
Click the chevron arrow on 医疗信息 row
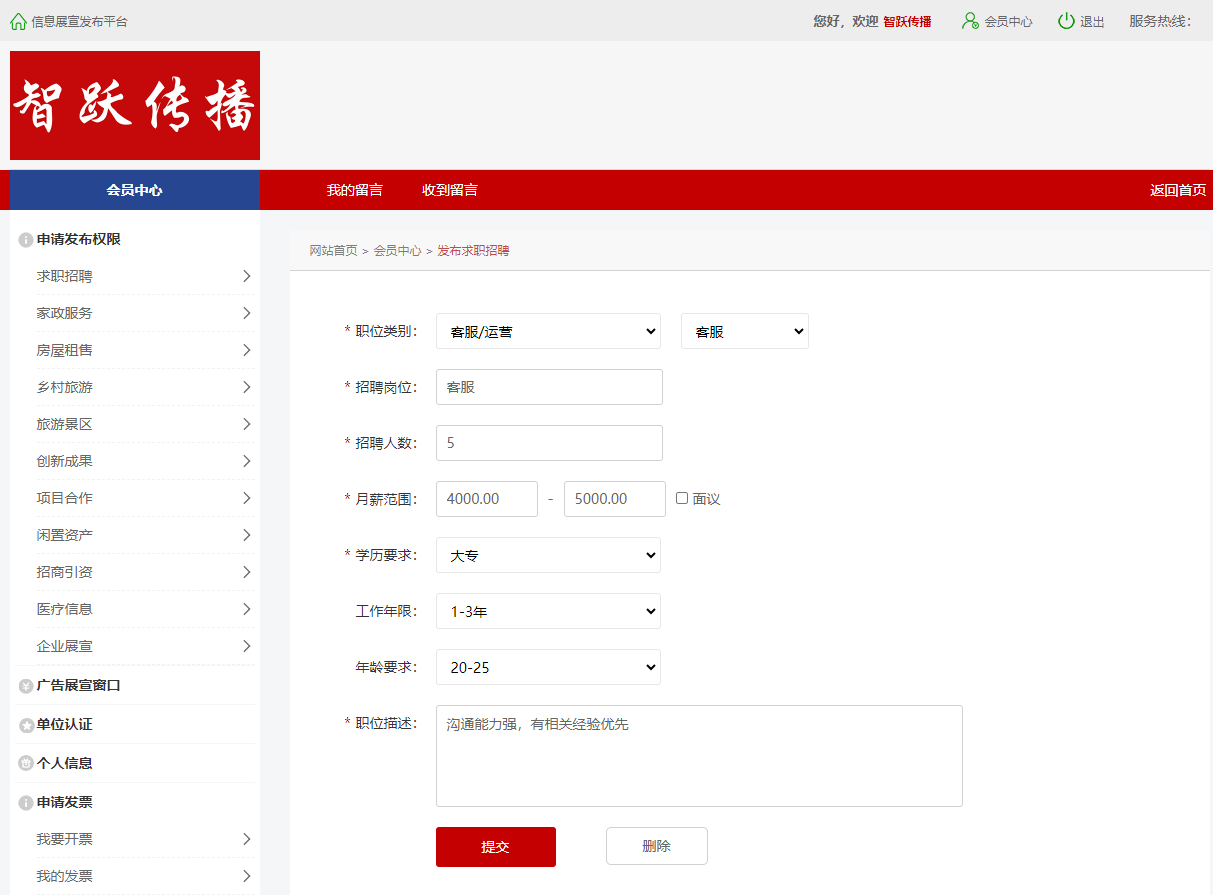click(x=247, y=609)
